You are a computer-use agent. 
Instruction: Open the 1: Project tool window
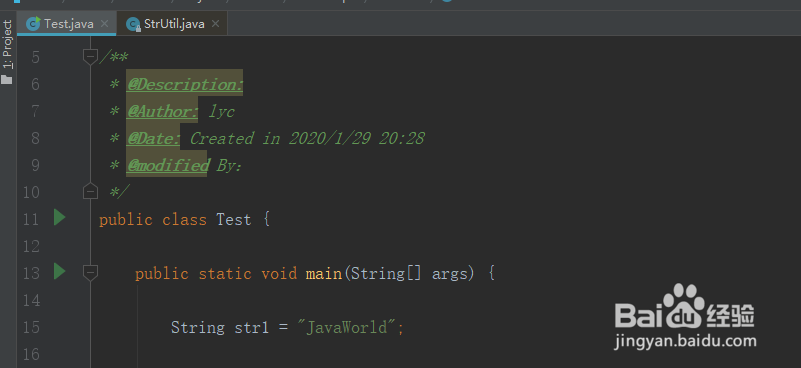tap(7, 51)
